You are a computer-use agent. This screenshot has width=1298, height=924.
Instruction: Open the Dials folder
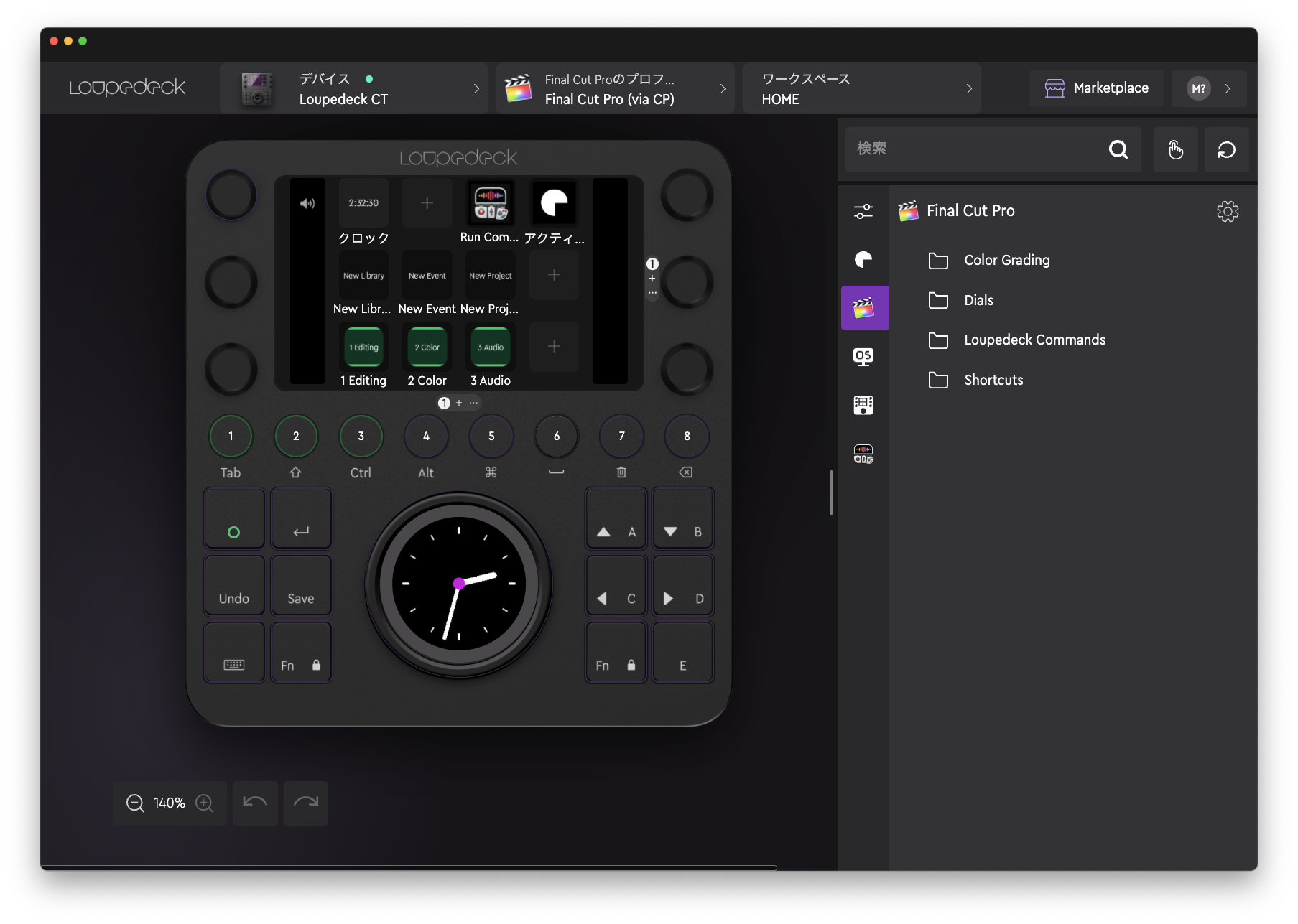click(x=961, y=300)
